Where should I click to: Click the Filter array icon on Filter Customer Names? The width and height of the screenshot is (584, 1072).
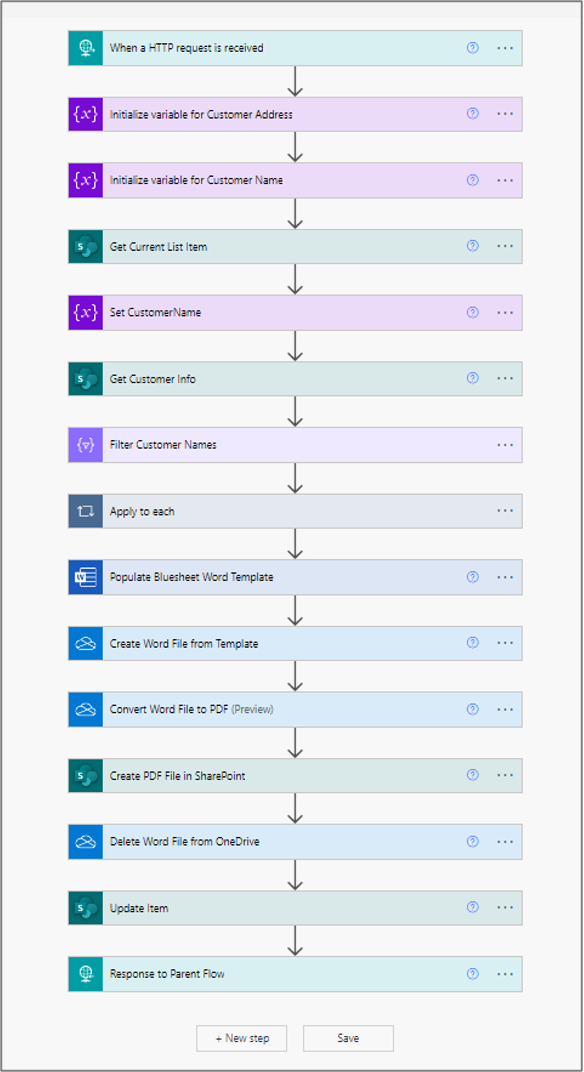[85, 445]
